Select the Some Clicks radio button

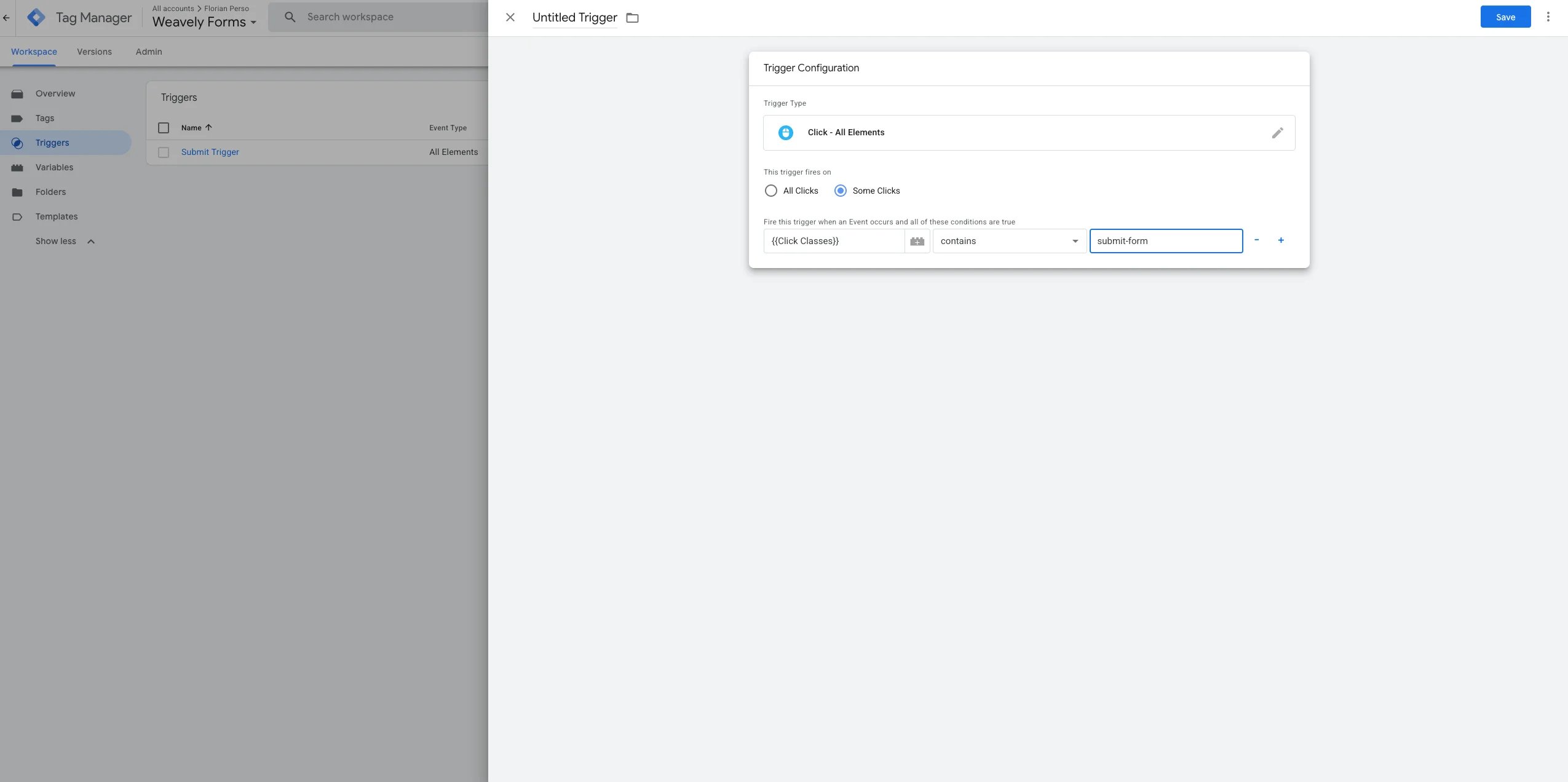pyautogui.click(x=840, y=191)
